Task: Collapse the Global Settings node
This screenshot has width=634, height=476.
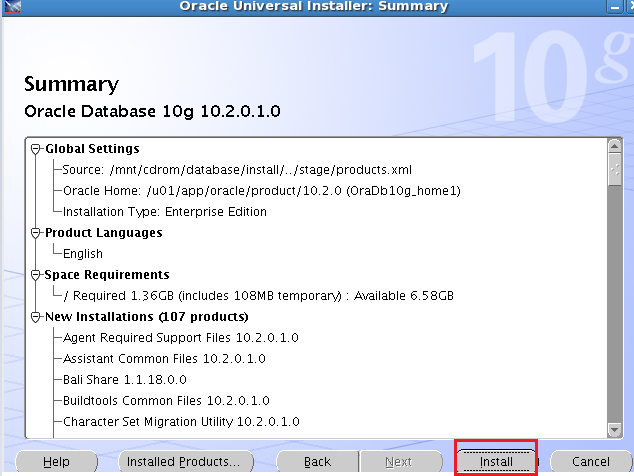Action: [x=36, y=149]
